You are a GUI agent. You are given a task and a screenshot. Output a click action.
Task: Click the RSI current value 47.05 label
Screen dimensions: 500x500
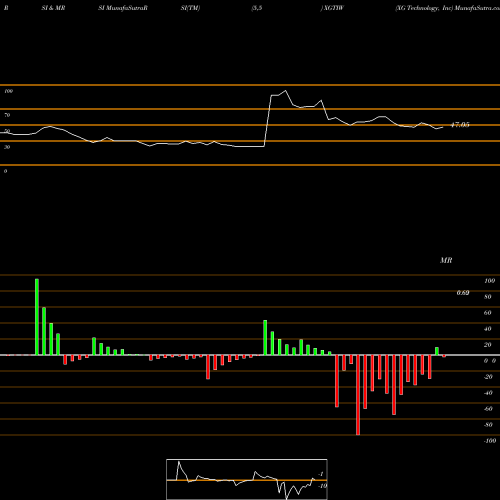(x=460, y=125)
